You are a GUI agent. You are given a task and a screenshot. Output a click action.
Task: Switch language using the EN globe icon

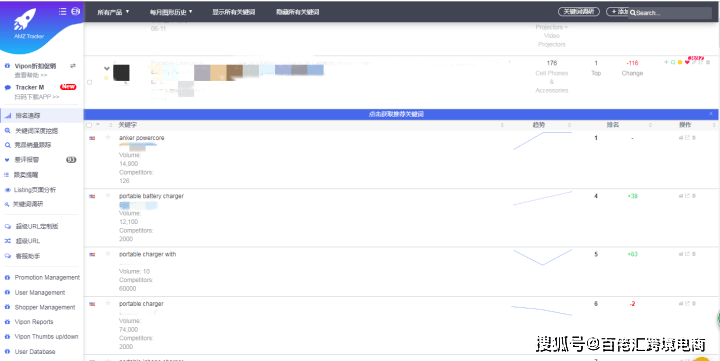[75, 11]
